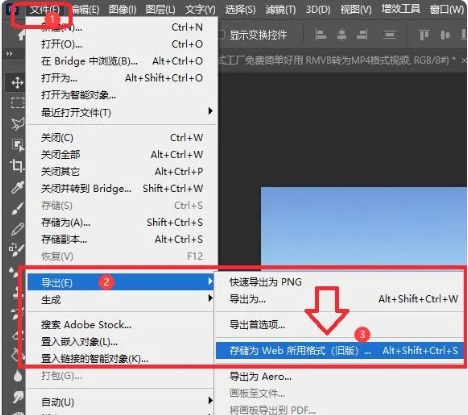Open the 图像(I) menu
Screen dimensions: 468x415
[123, 9]
